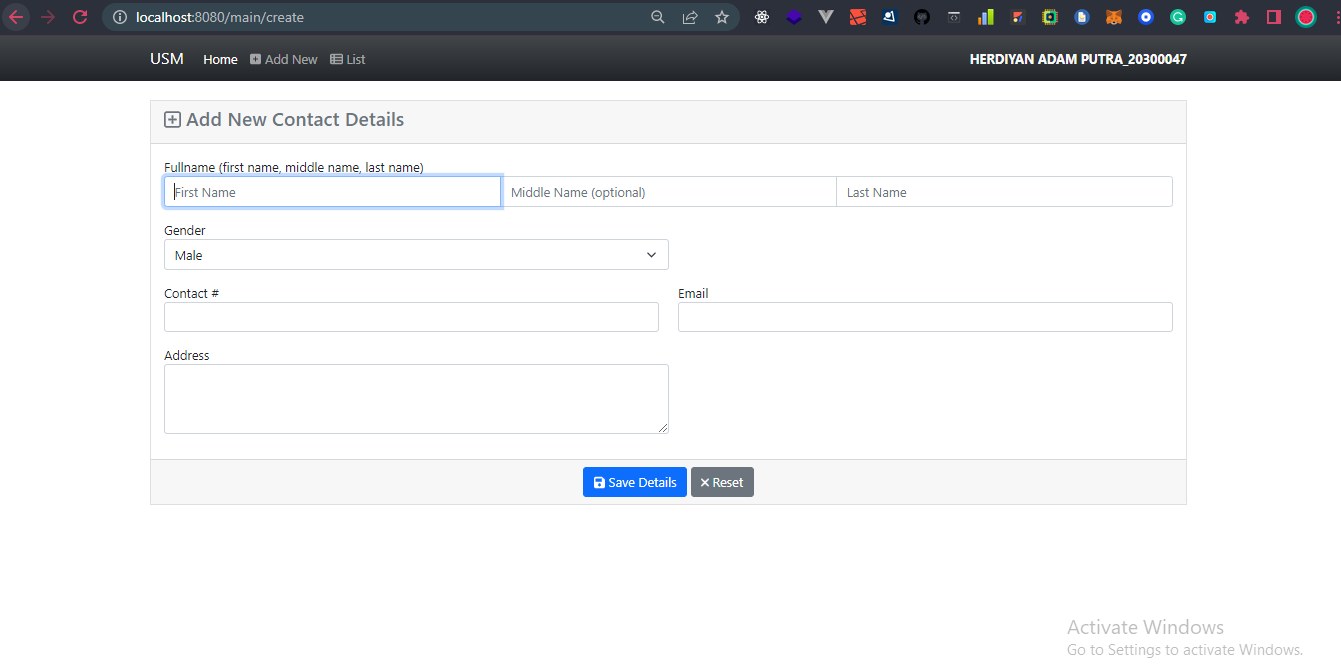The image size is (1341, 670).
Task: Click the browser forward arrow
Action: [x=48, y=17]
